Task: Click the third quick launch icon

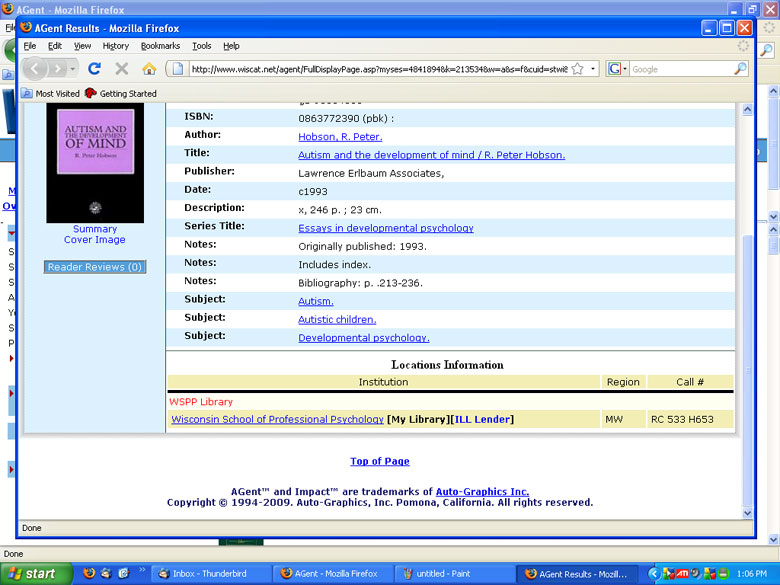Action: click(123, 574)
